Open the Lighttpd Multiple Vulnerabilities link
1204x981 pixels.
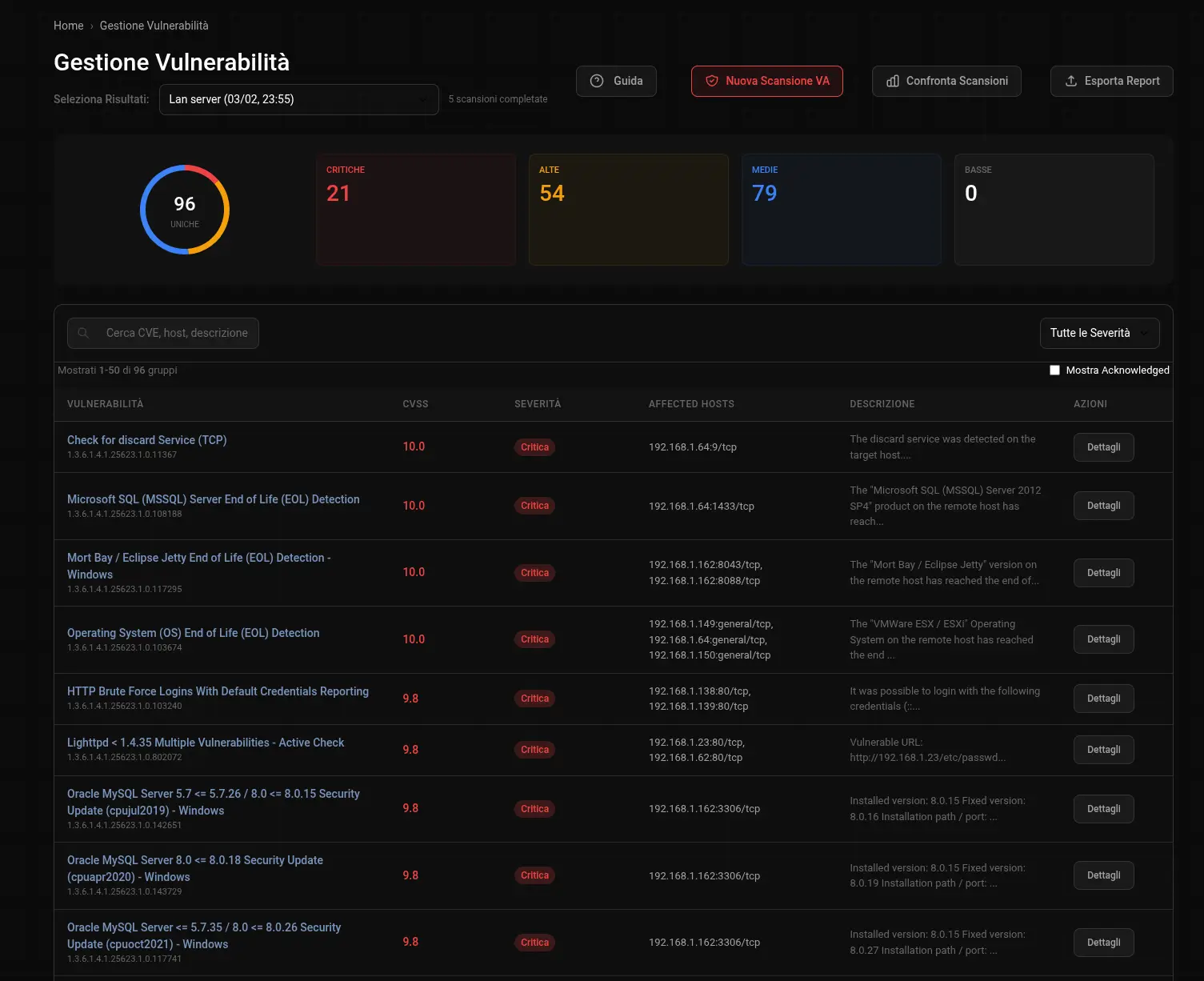[x=206, y=742]
